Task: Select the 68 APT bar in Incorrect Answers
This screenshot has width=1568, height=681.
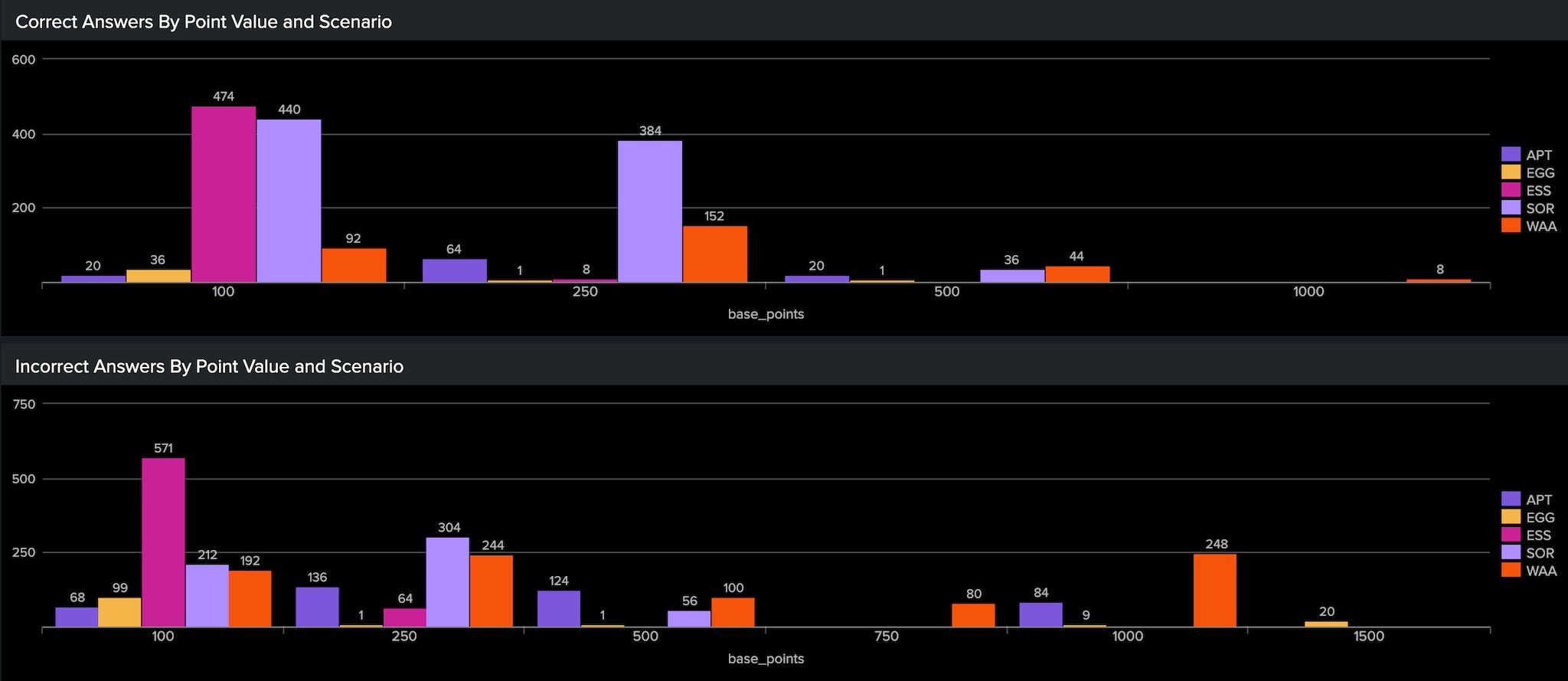Action: [77, 617]
